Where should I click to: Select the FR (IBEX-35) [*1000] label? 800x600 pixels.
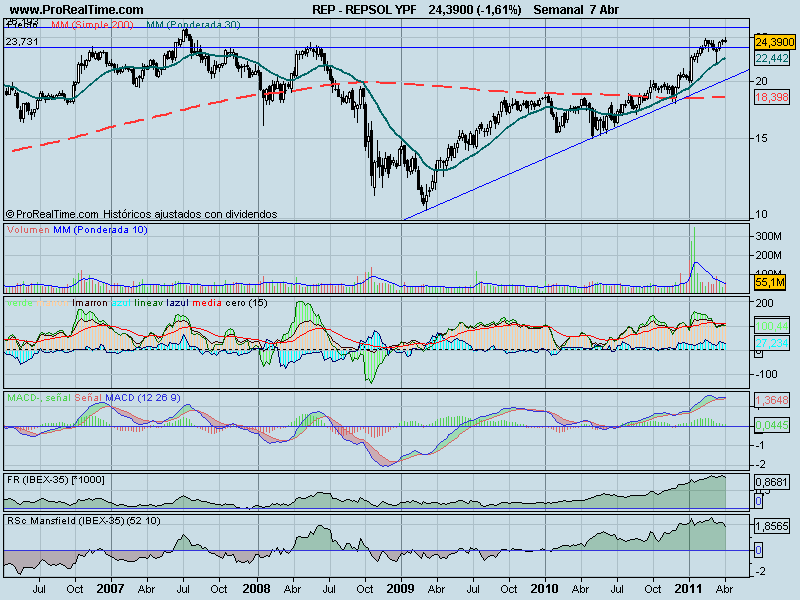coord(56,480)
